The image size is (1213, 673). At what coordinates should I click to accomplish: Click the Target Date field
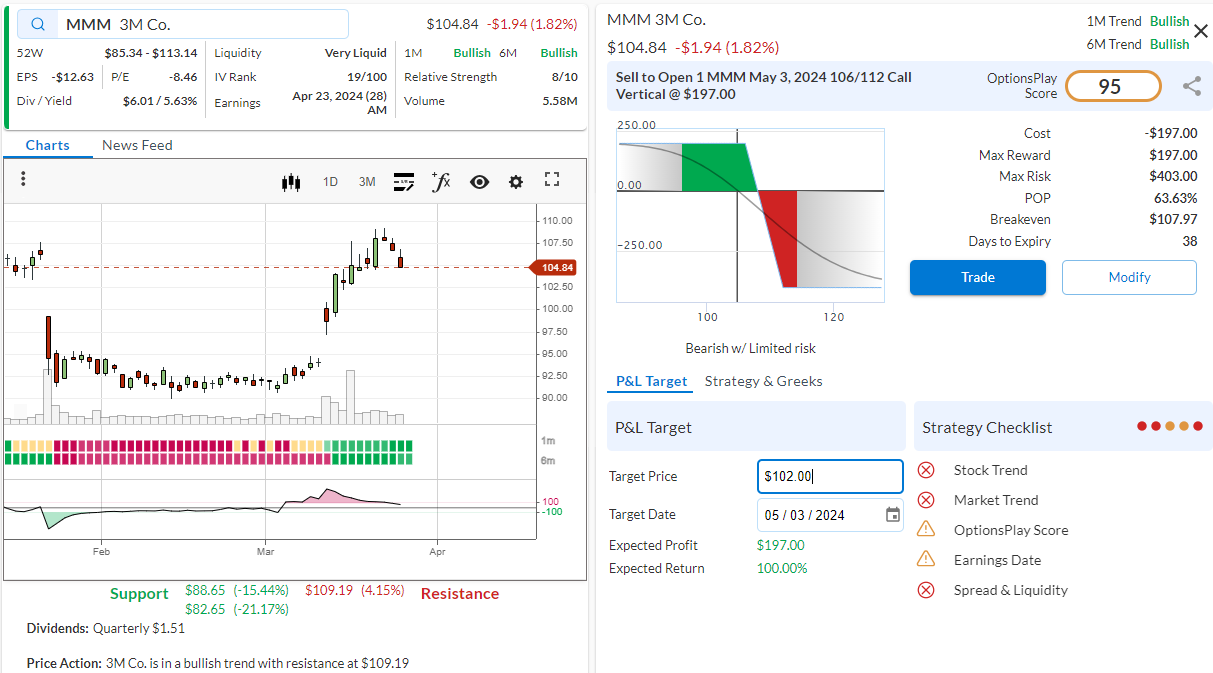[x=830, y=515]
